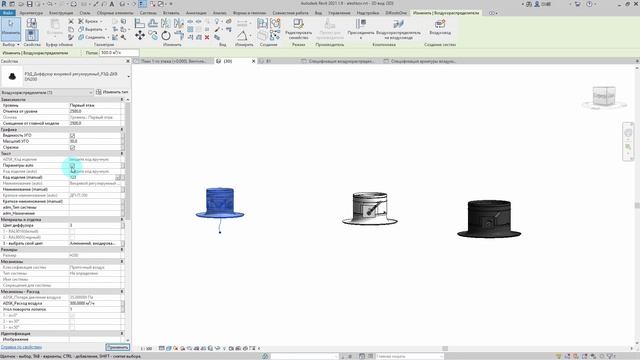Toggle the Параметры auto checkbox
Image resolution: width=640 pixels, height=360 pixels.
[x=72, y=165]
